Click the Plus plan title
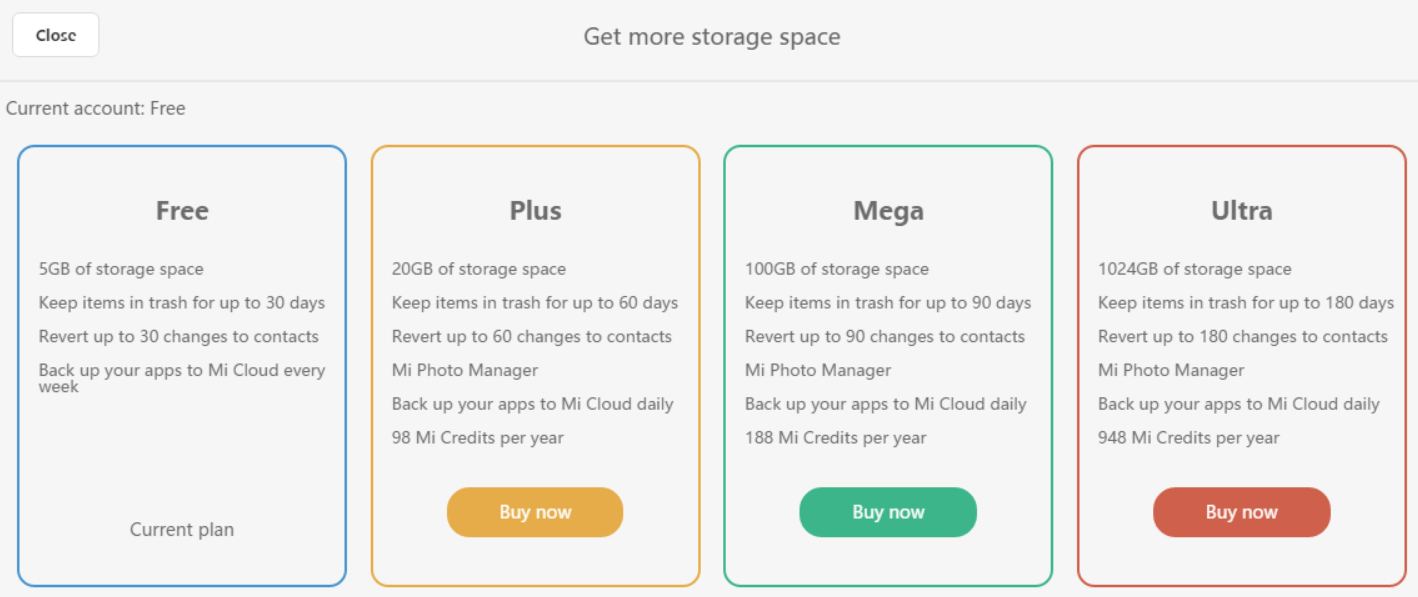This screenshot has width=1418, height=597. (535, 211)
